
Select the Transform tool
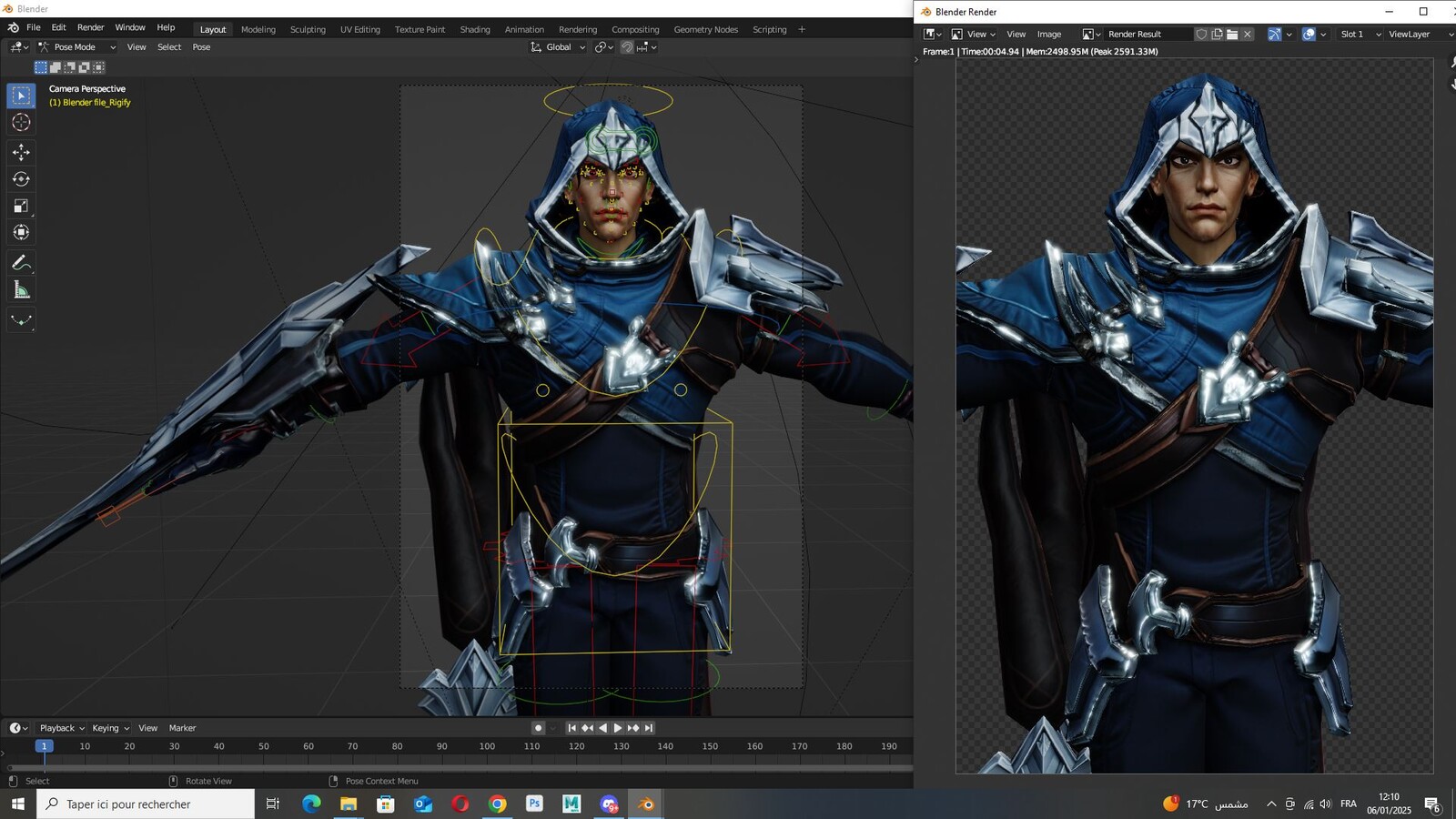coord(21,232)
